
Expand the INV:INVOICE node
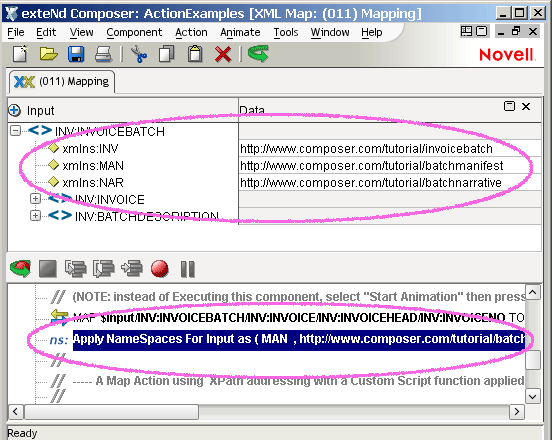(x=35, y=199)
